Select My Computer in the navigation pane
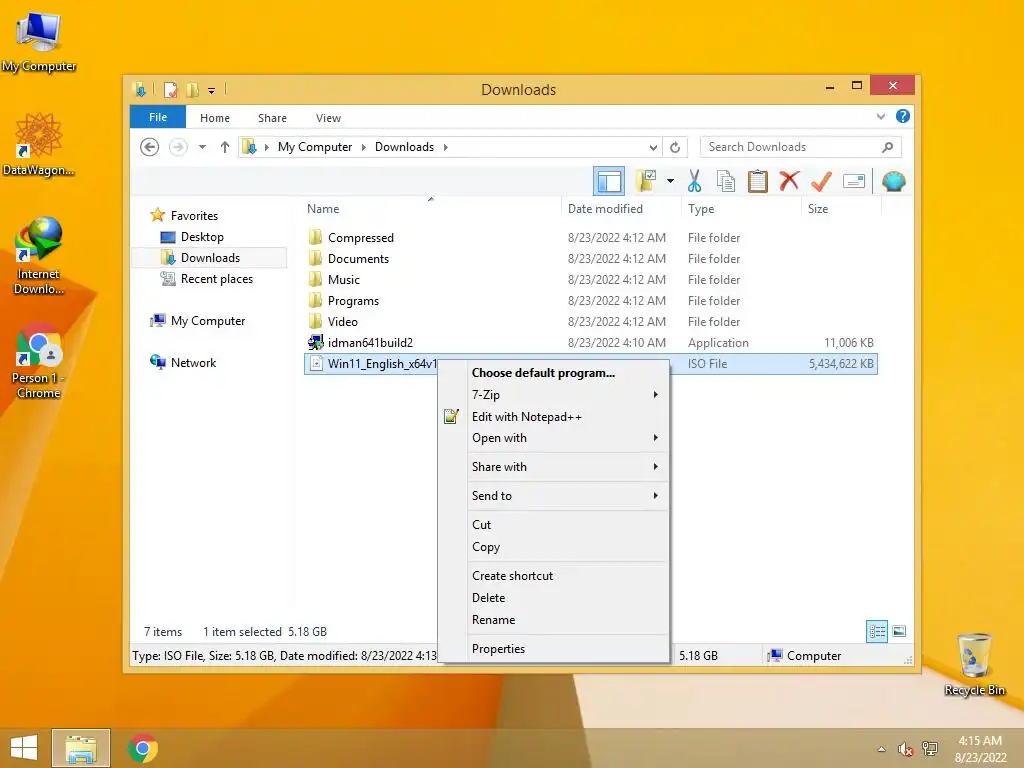1024x768 pixels. pyautogui.click(x=198, y=321)
